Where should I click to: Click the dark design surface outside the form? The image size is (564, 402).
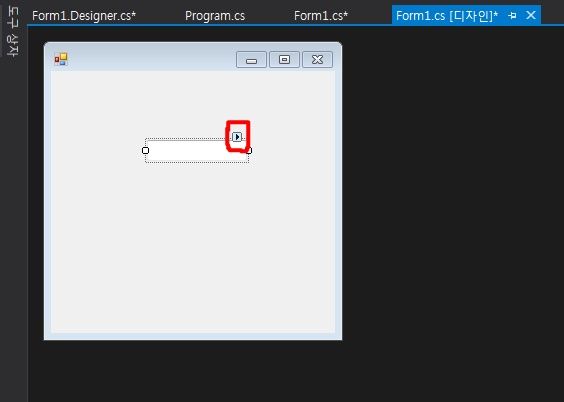450,216
